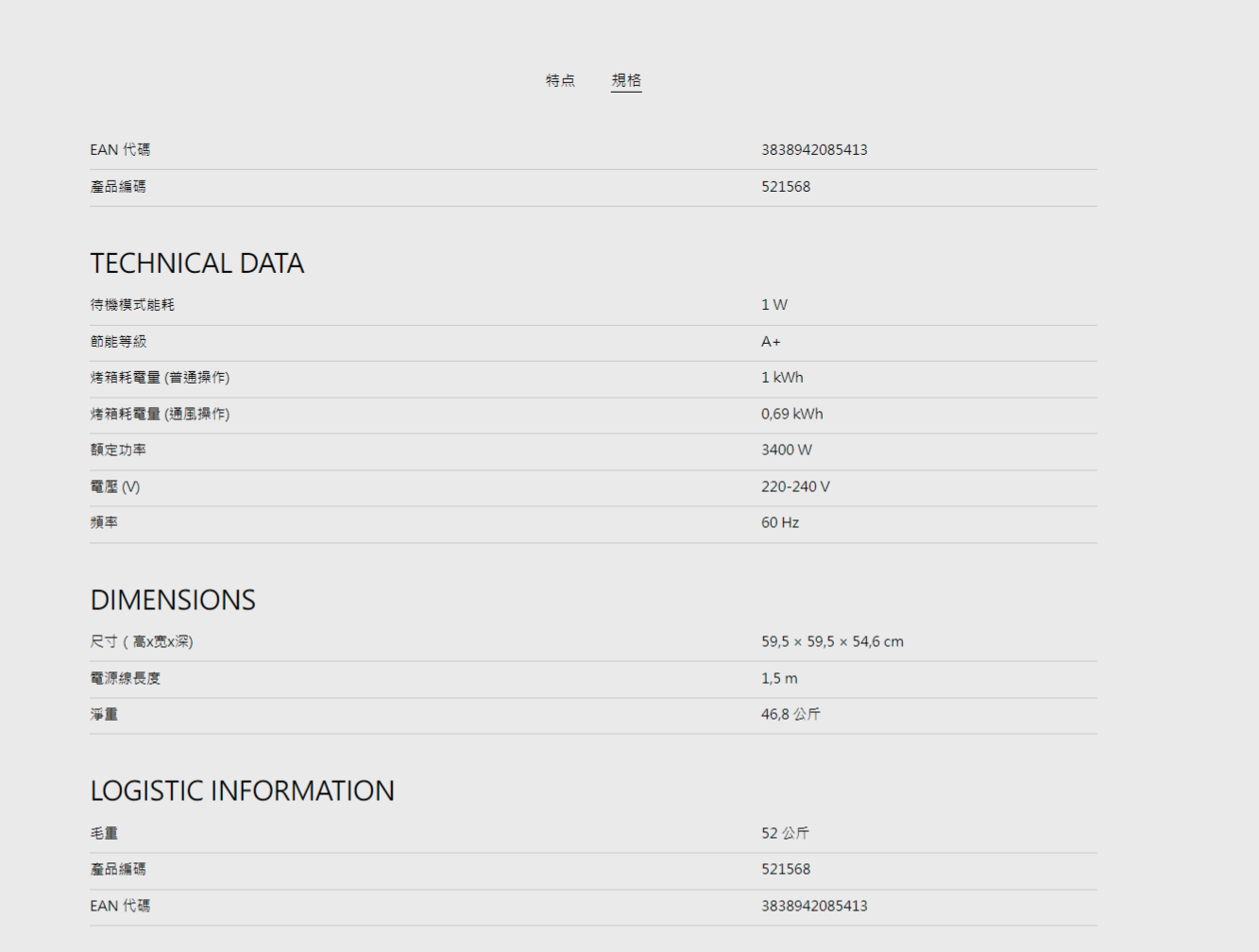Click the 額定功率 value 3400 W
1259x952 pixels.
point(786,450)
